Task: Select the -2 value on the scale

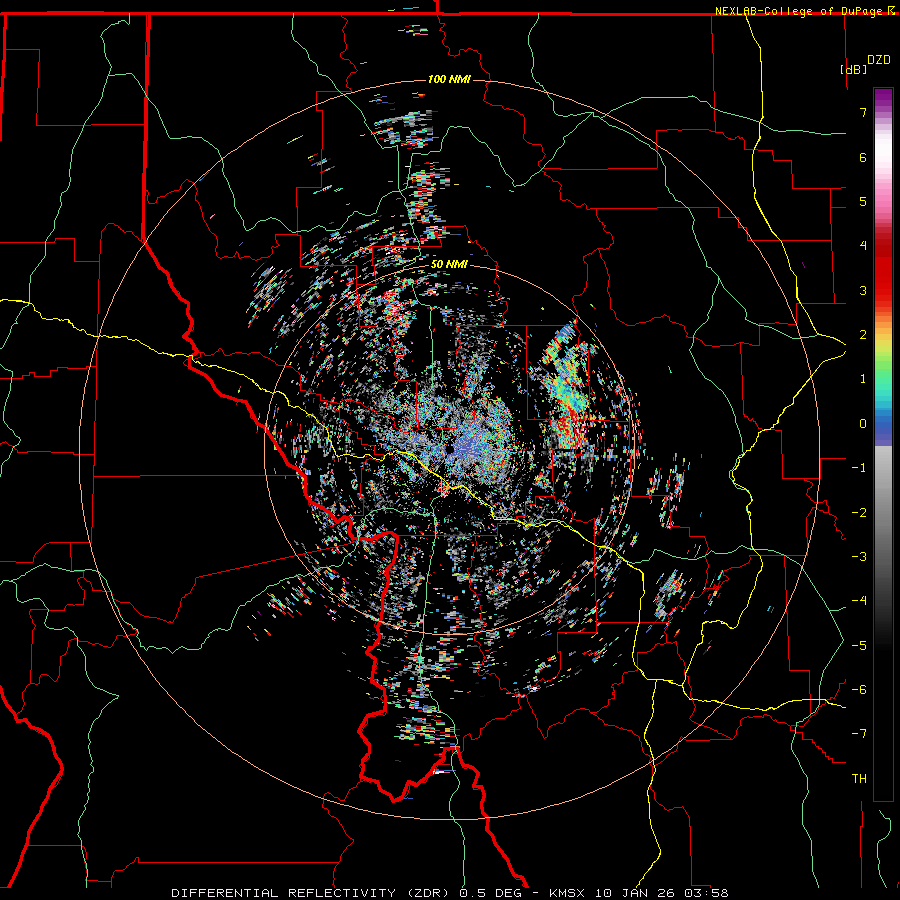Action: (x=859, y=512)
